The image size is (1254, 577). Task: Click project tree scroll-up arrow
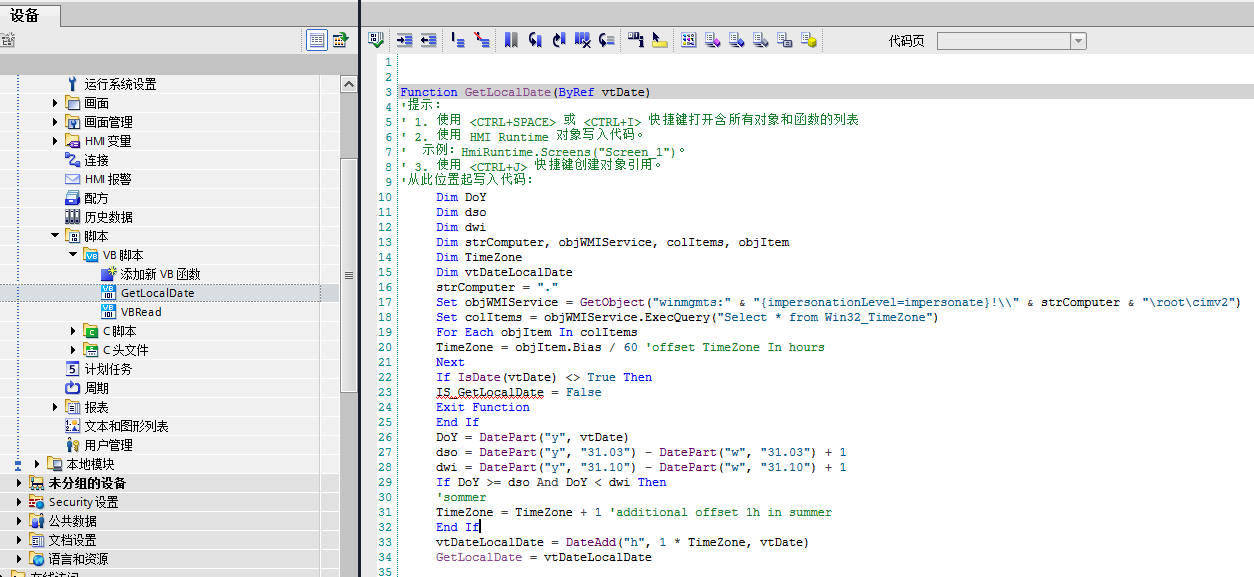[x=349, y=85]
